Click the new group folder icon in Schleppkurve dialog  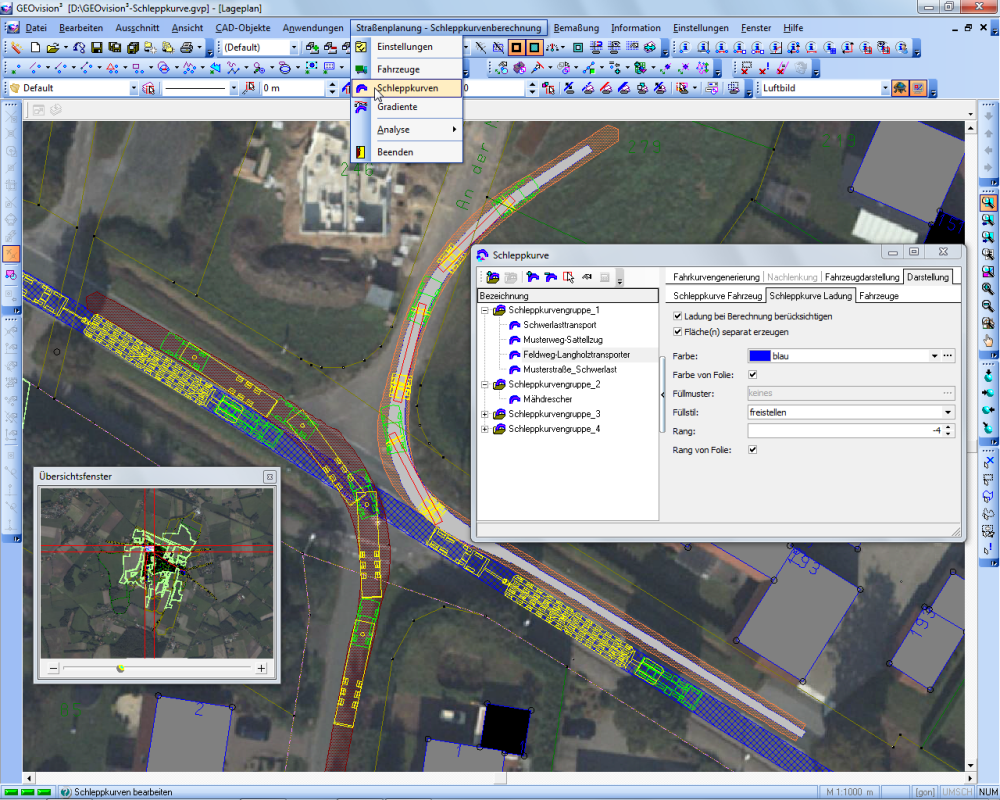[x=493, y=277]
